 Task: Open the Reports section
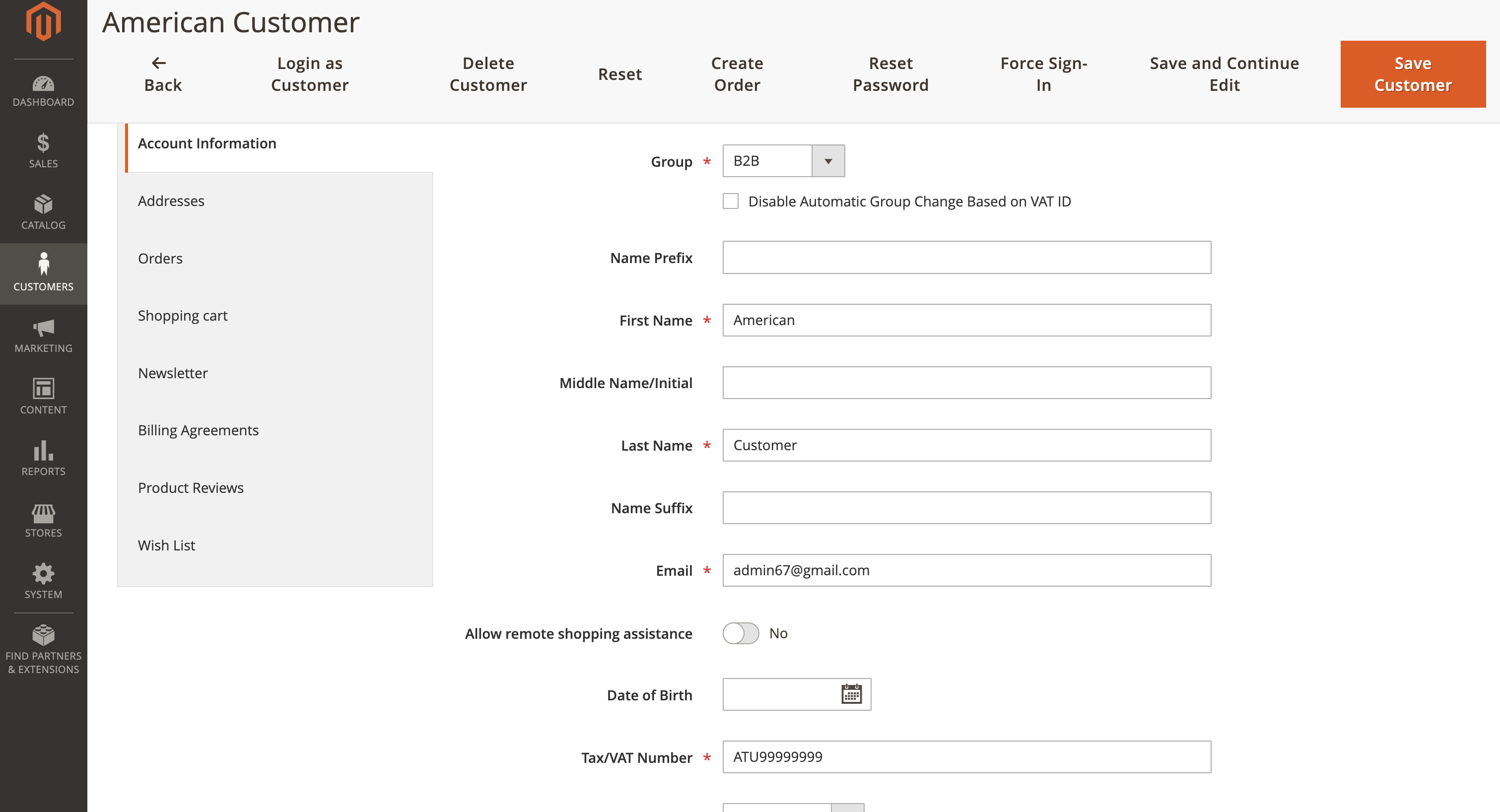43,459
